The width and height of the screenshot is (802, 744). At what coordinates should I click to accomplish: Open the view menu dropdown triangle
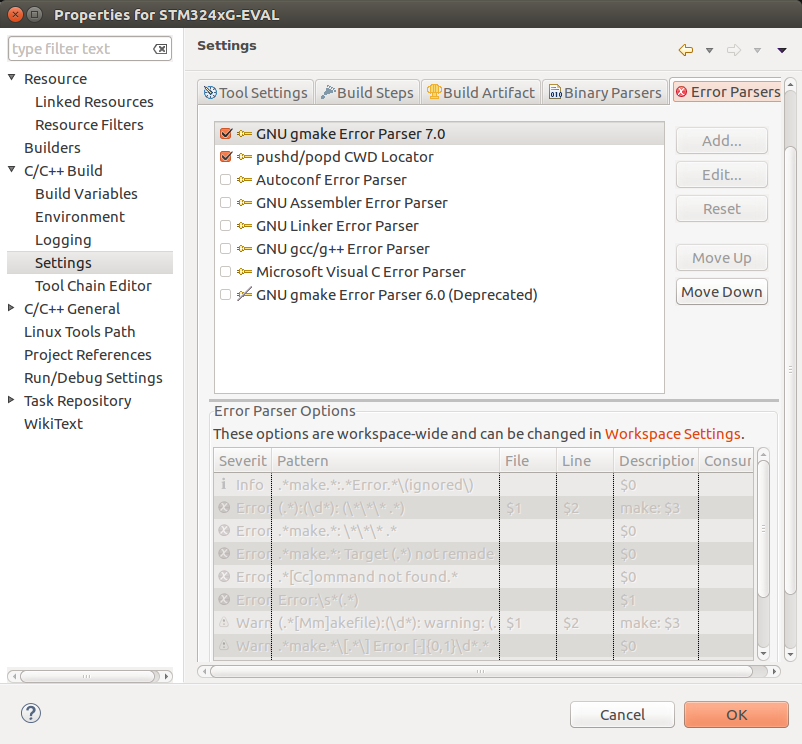coord(782,50)
